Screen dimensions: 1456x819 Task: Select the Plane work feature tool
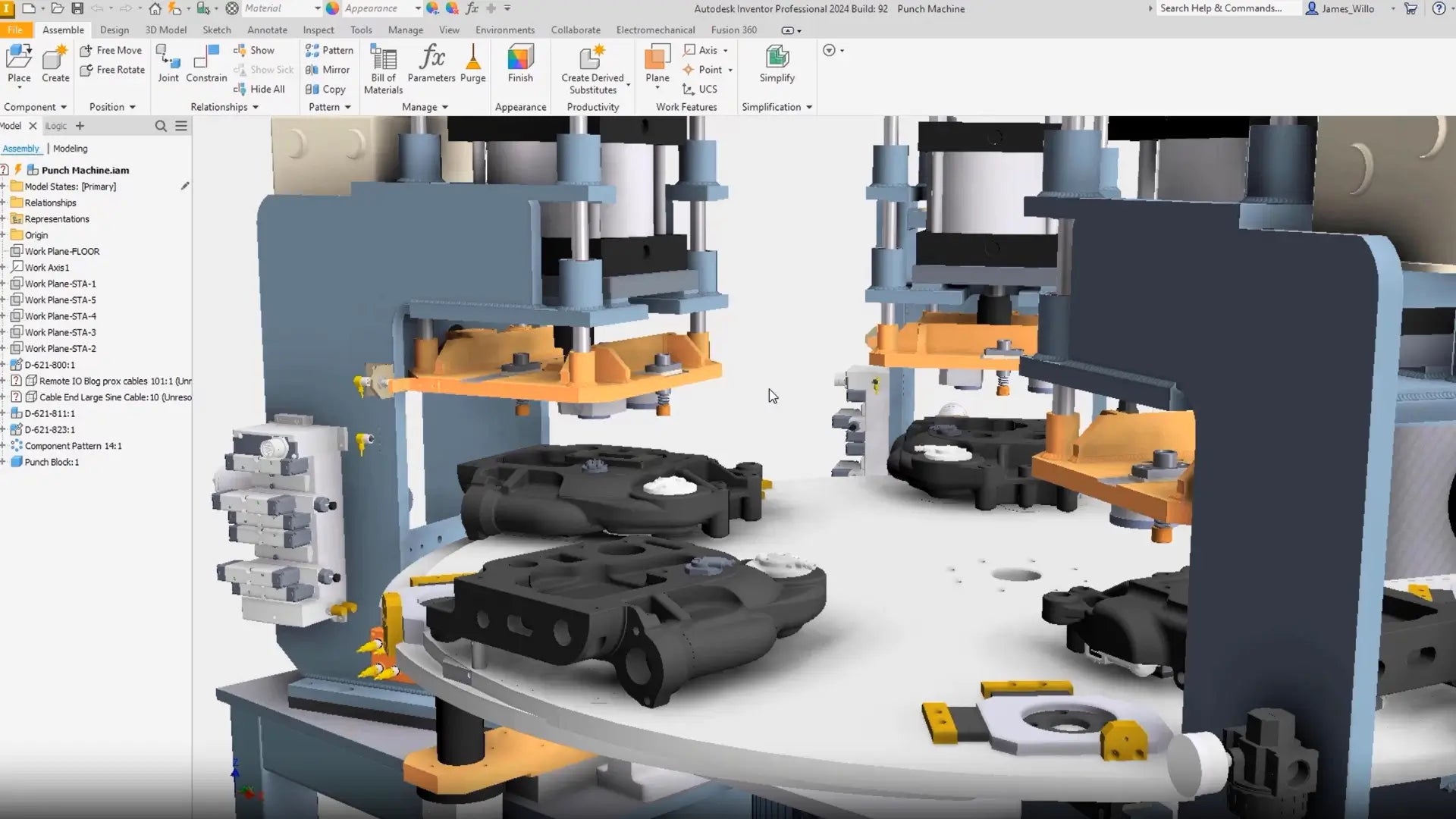[x=657, y=58]
